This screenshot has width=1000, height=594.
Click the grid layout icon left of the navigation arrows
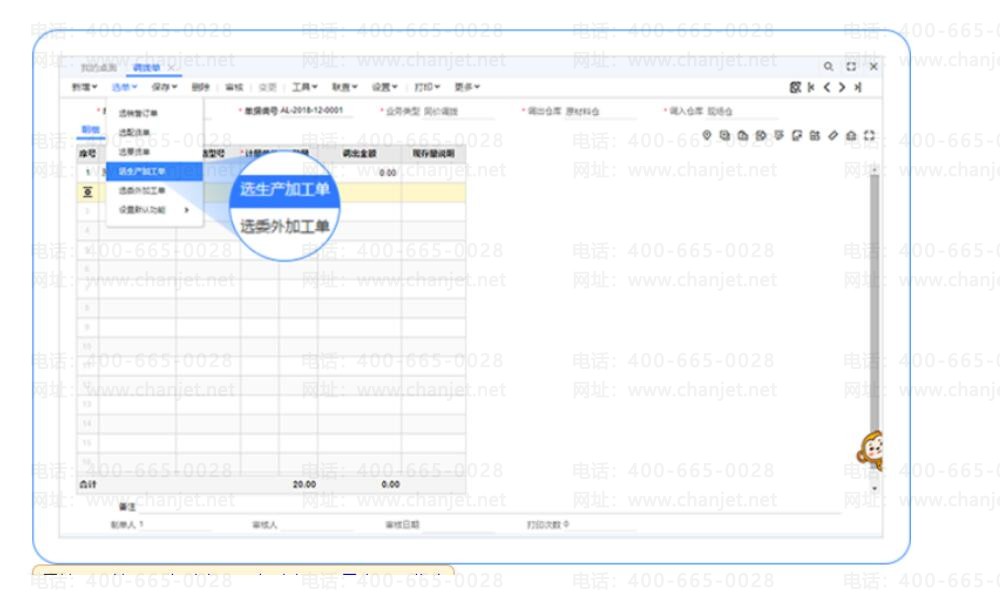coord(795,87)
